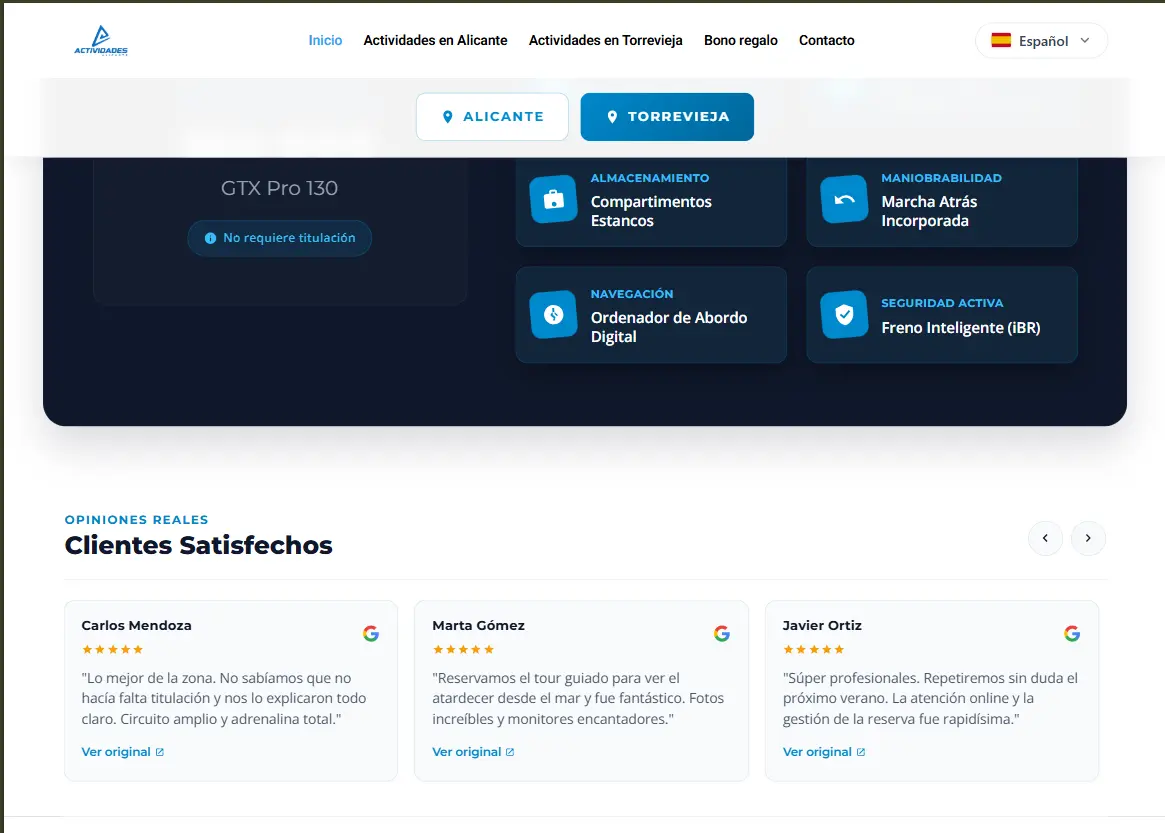Click the Torrevieja map pin icon
This screenshot has height=833, width=1165.
coord(612,117)
